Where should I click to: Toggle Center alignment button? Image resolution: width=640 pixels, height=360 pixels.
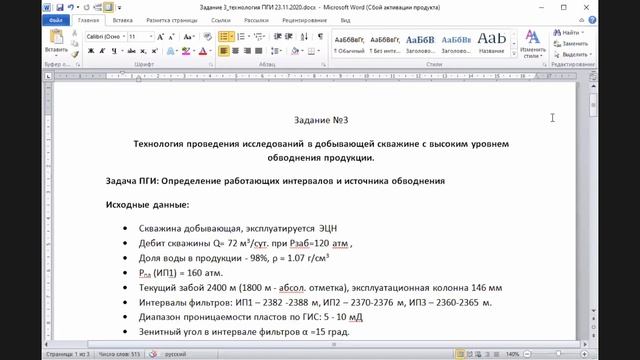point(236,51)
